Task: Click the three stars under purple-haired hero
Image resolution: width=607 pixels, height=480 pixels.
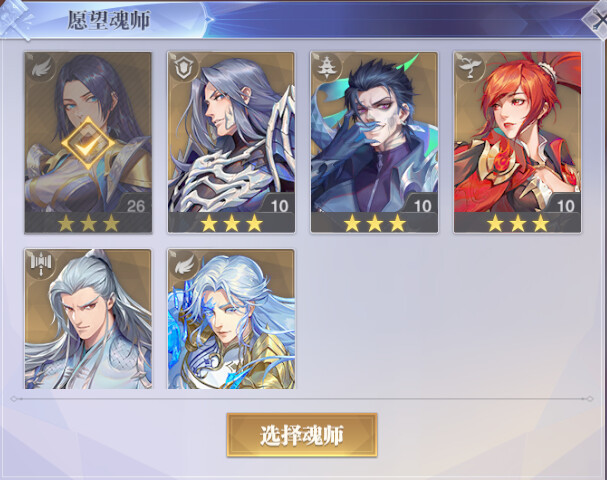Action: pos(231,223)
